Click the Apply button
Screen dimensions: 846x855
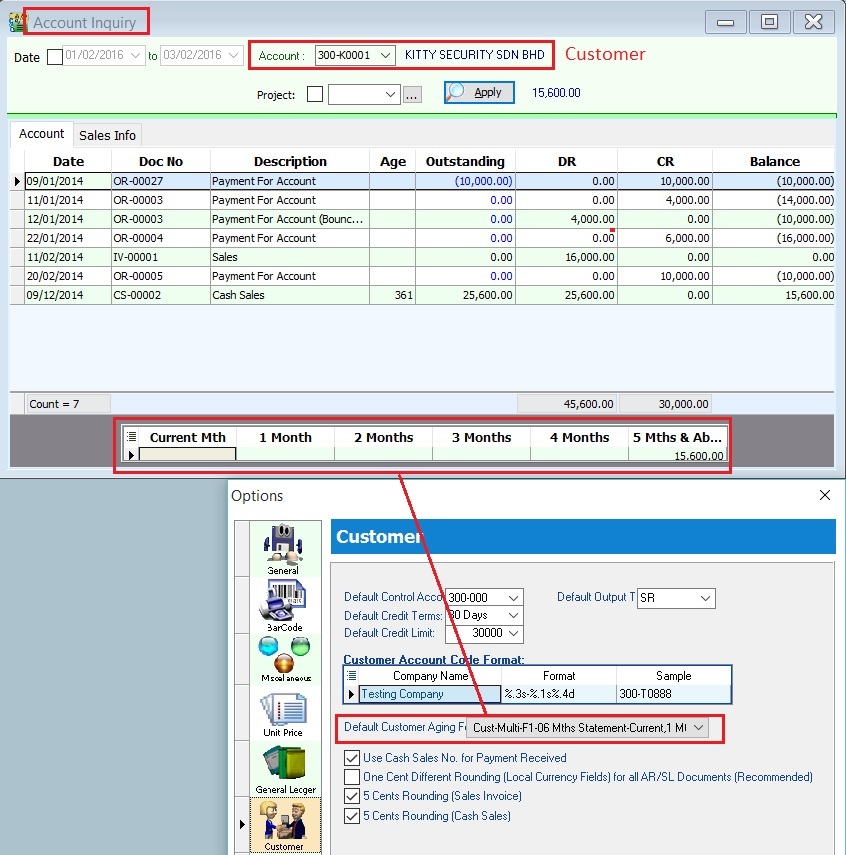pos(479,93)
